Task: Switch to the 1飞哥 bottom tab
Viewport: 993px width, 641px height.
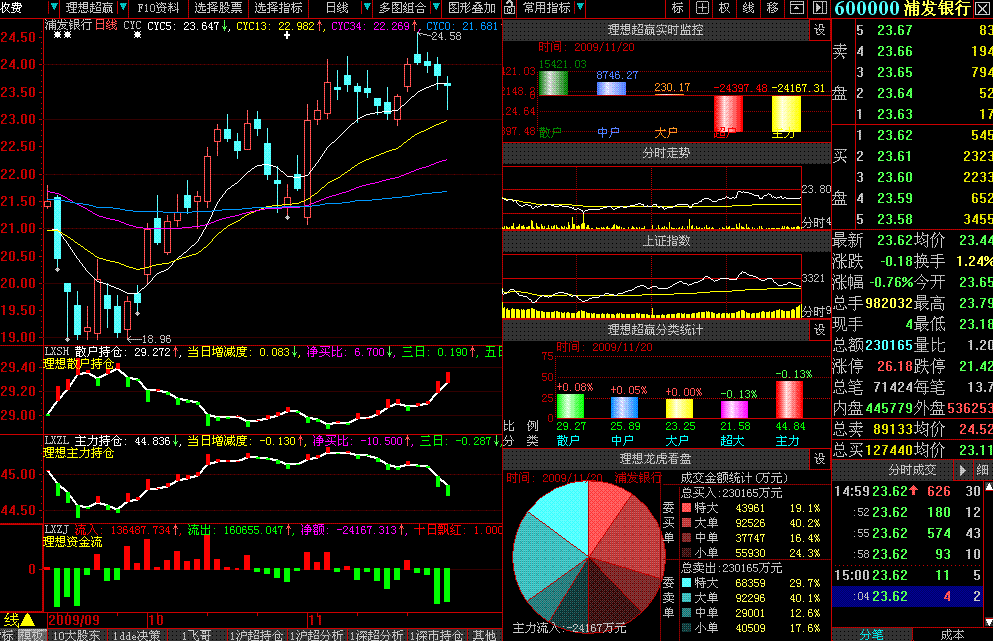Action: coord(196,635)
